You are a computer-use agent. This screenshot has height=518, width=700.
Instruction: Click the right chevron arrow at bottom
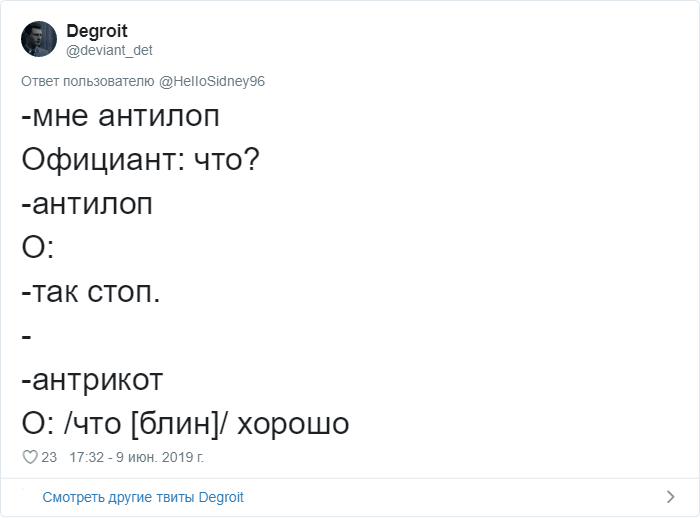coord(671,497)
